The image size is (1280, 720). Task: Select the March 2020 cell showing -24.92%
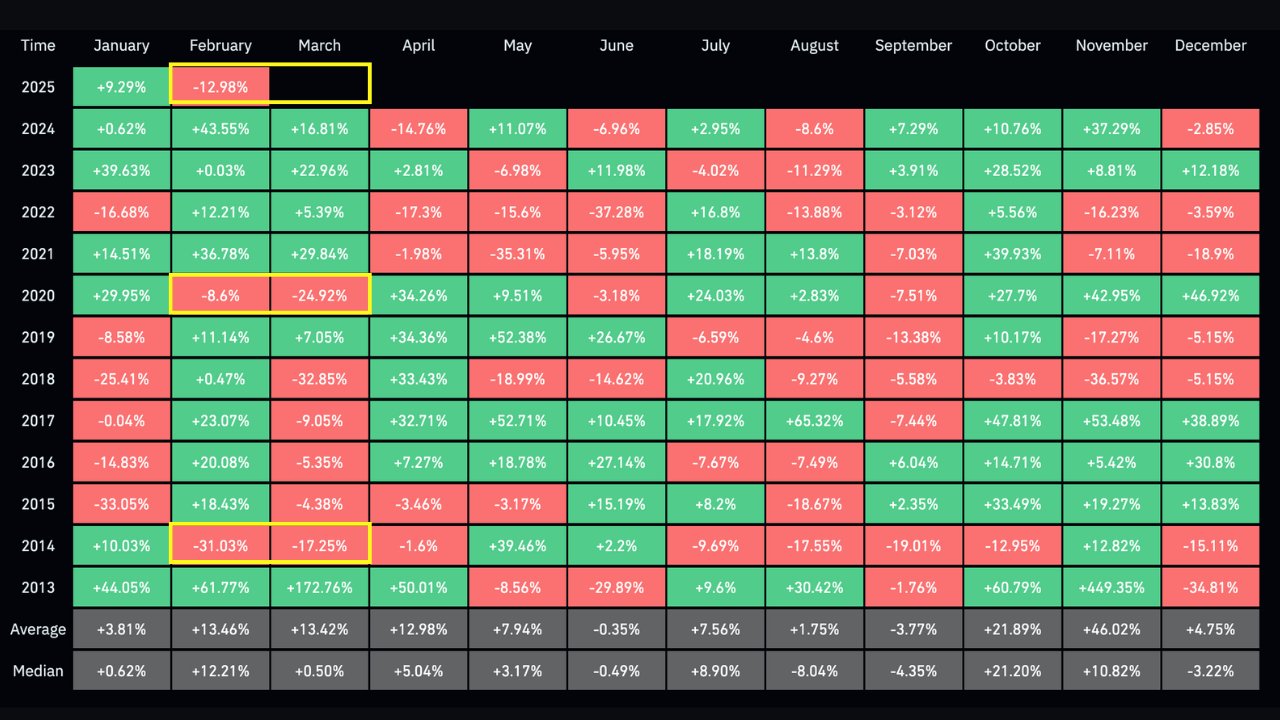pyautogui.click(x=319, y=295)
